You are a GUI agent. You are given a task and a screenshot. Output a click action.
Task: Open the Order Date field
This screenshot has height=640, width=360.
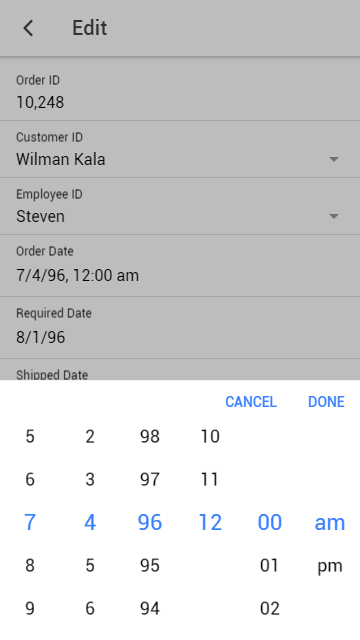point(180,266)
